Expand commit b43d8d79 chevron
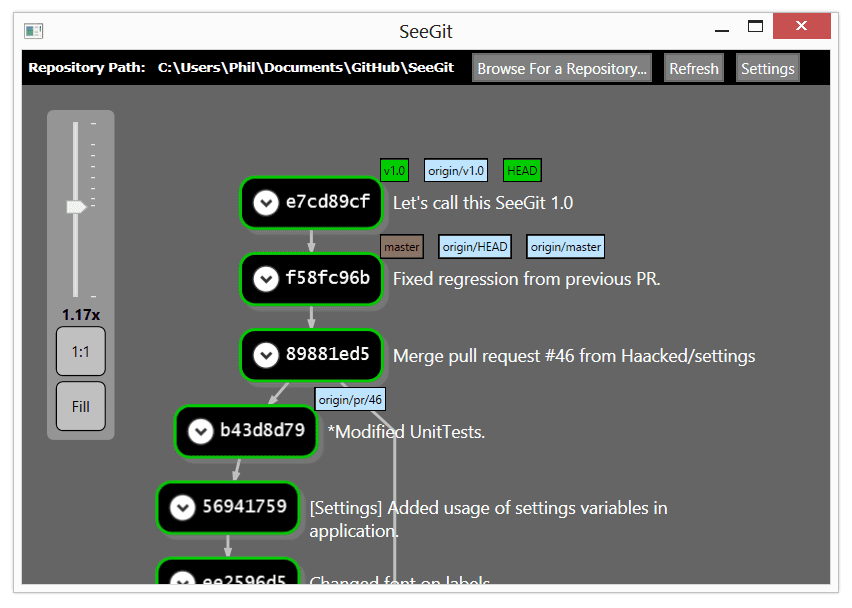This screenshot has height=608, width=852. (x=201, y=431)
